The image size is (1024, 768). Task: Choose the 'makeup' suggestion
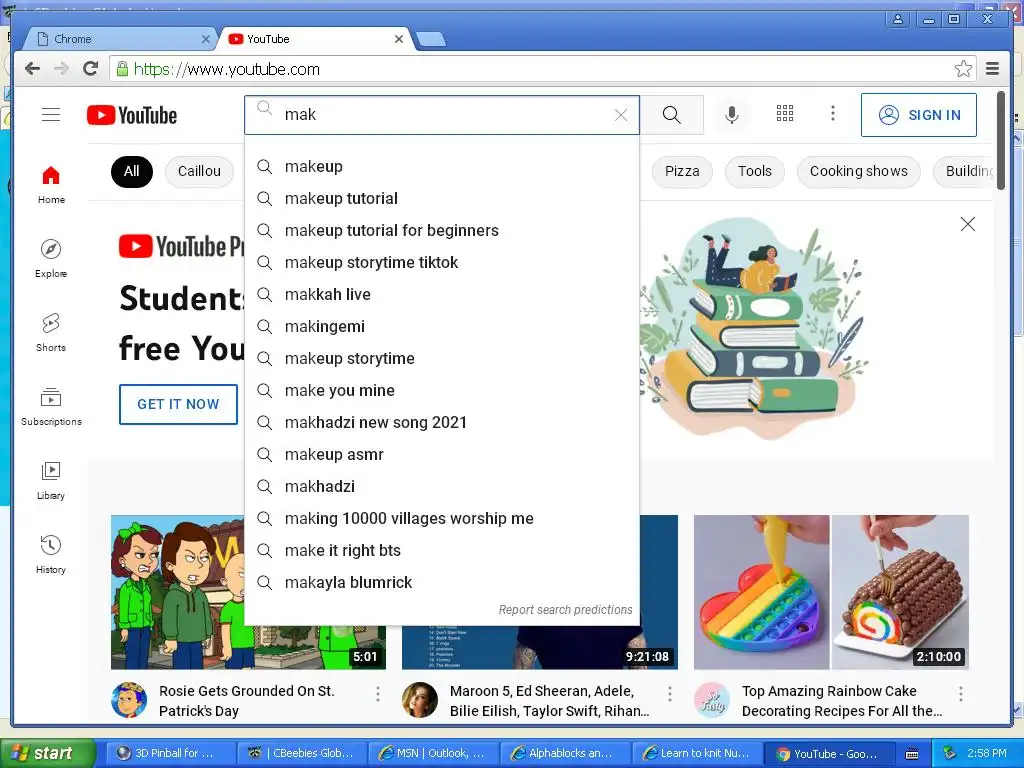pos(442,167)
